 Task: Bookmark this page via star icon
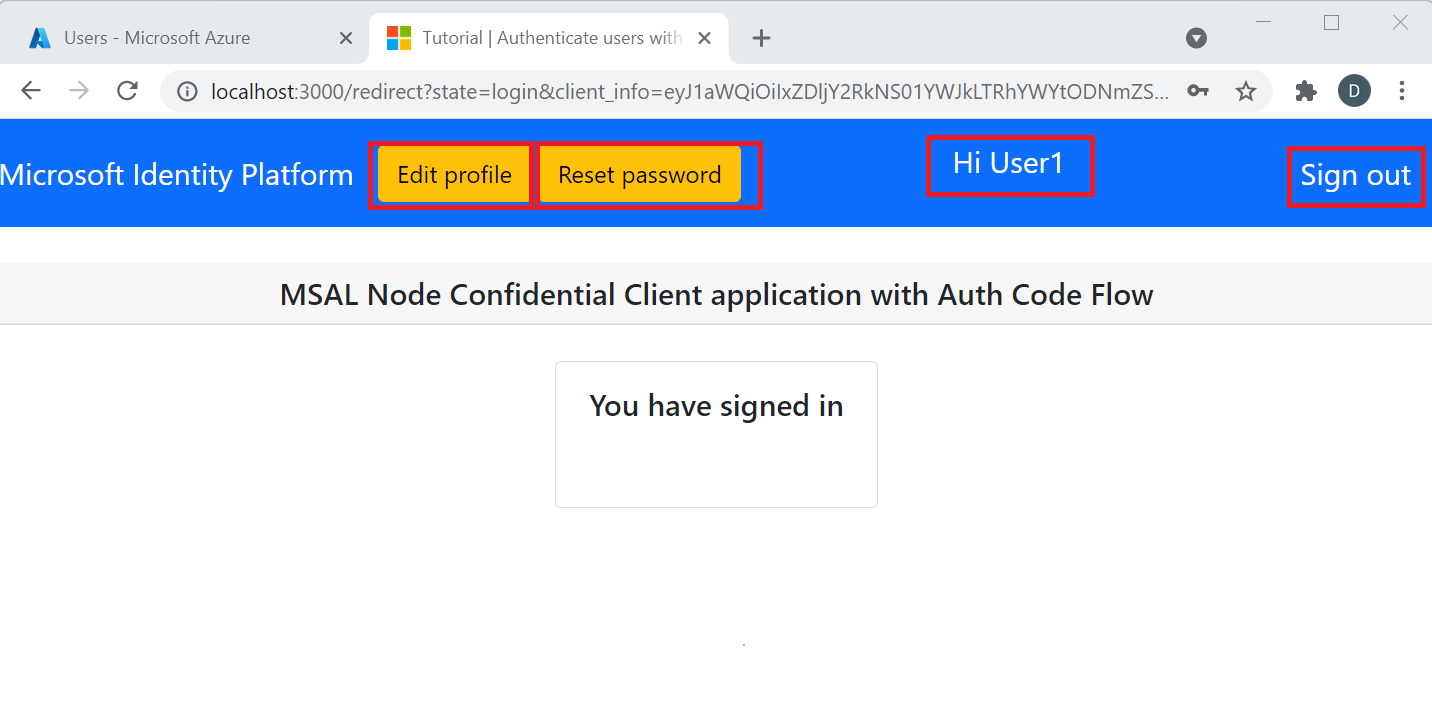1246,91
